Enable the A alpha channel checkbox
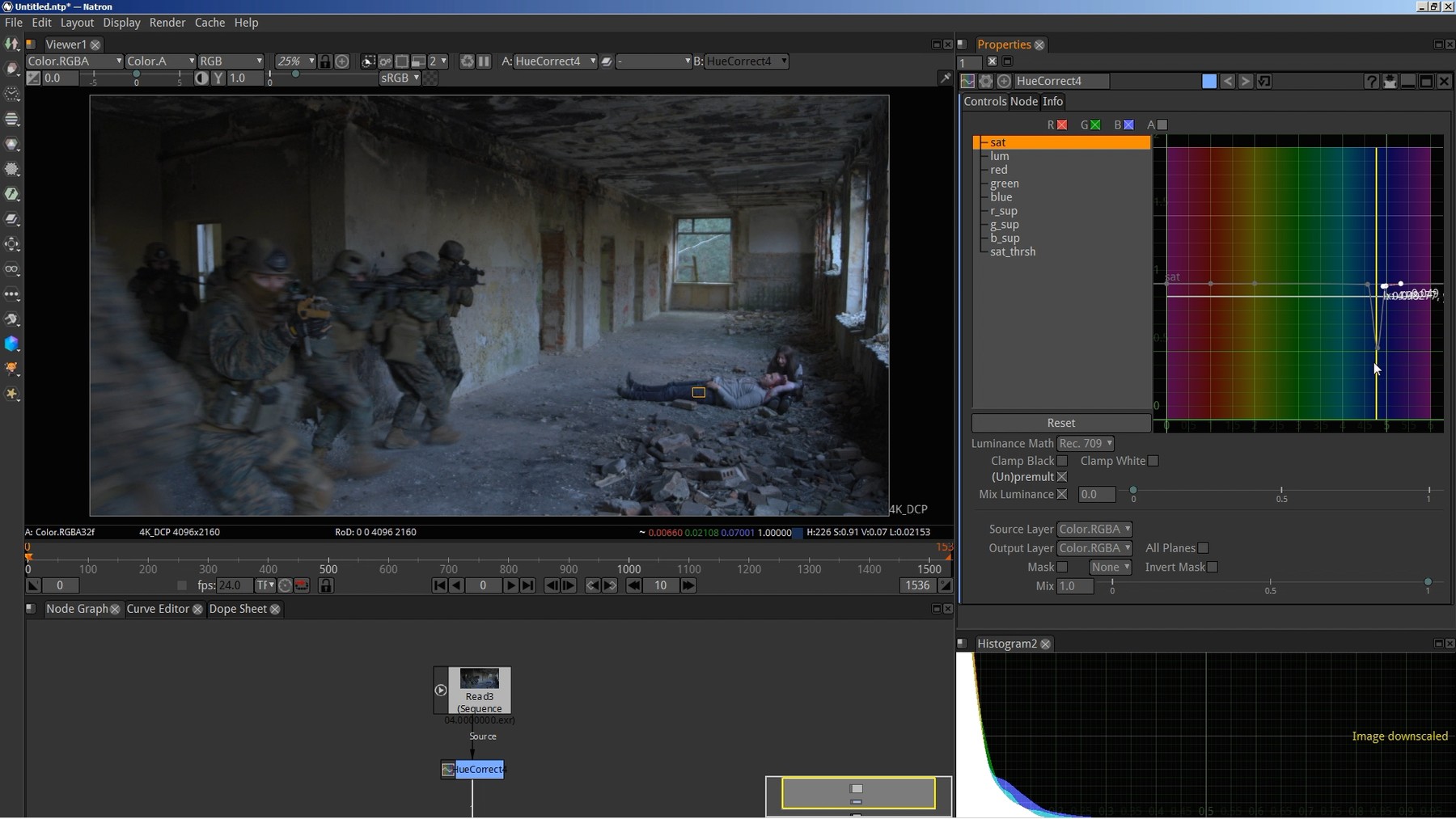1456x819 pixels. 1162,125
